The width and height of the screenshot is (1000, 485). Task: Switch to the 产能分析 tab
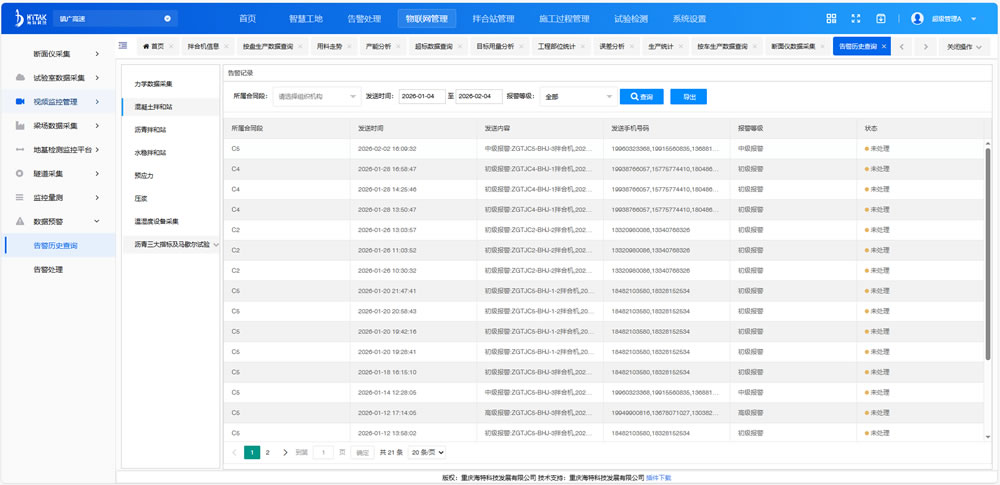[x=379, y=47]
